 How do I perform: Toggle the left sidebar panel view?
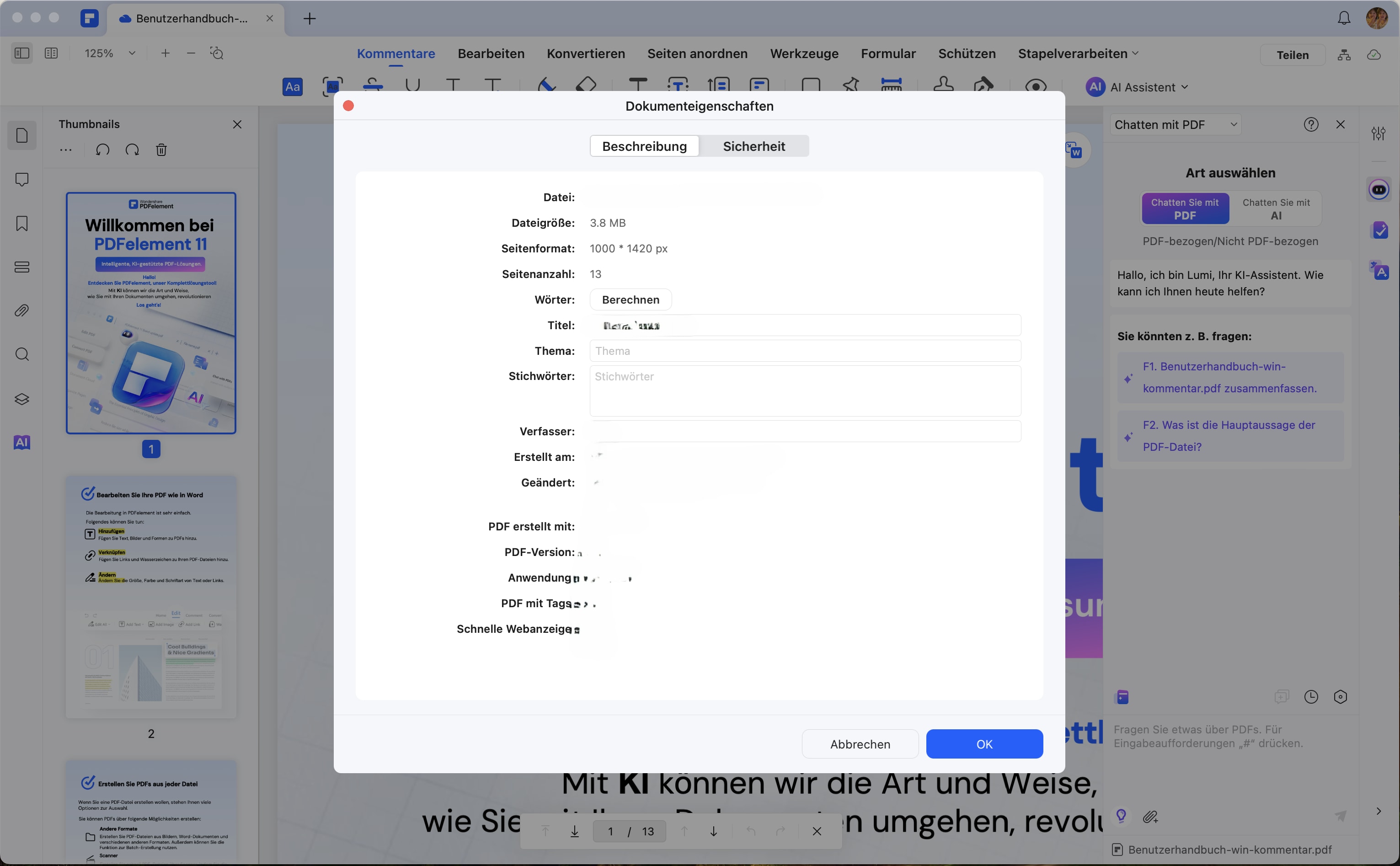click(22, 53)
